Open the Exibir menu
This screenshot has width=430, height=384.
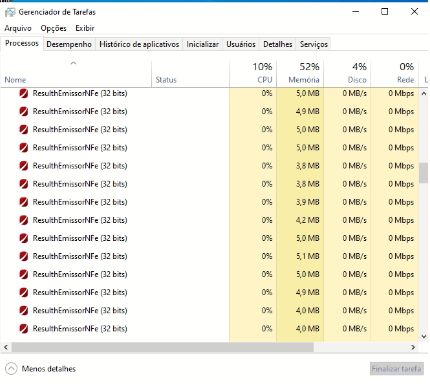[85, 28]
